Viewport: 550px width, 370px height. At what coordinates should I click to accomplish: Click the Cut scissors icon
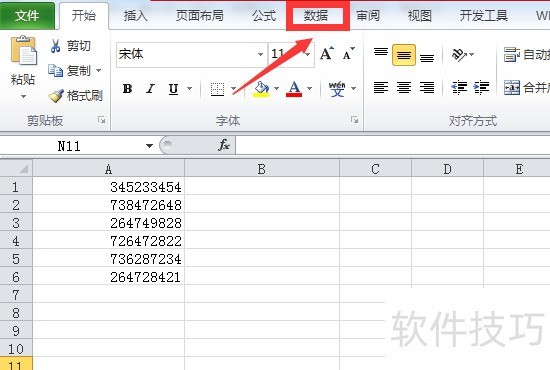[55, 46]
